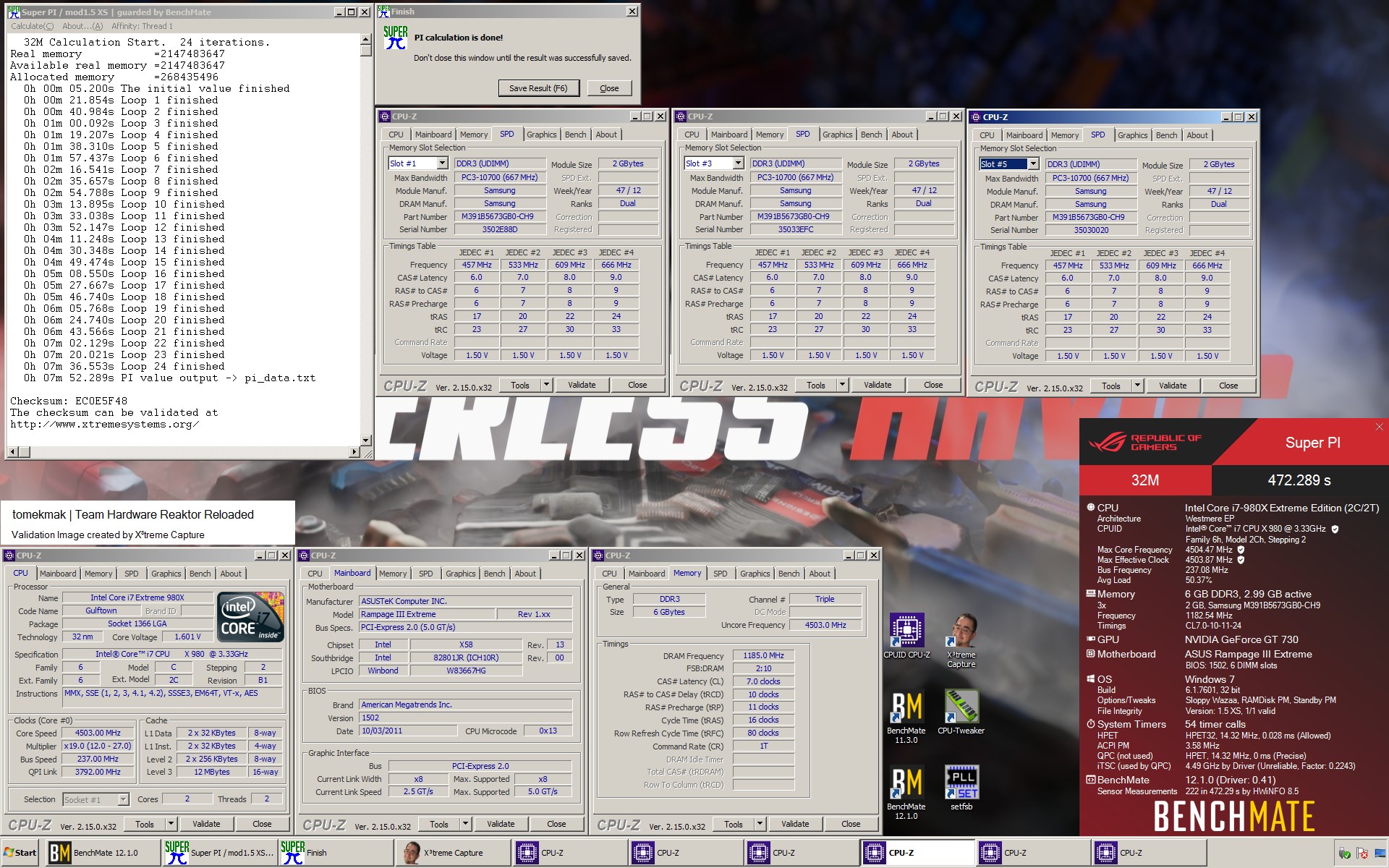Click the Socket #1 selection dropdown
1389x868 pixels.
tap(95, 799)
